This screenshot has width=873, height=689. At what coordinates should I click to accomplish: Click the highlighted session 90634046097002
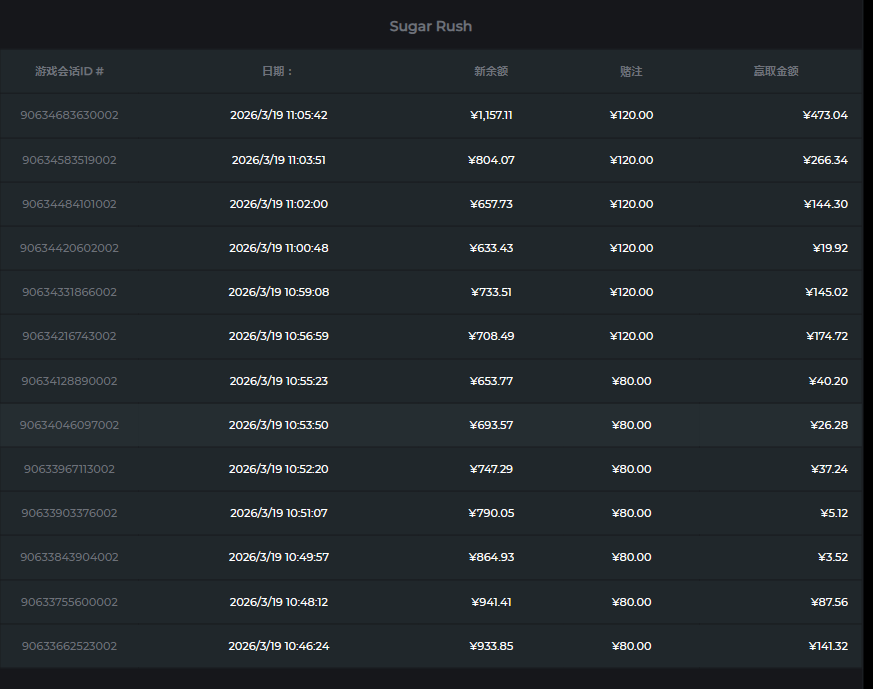coord(69,425)
